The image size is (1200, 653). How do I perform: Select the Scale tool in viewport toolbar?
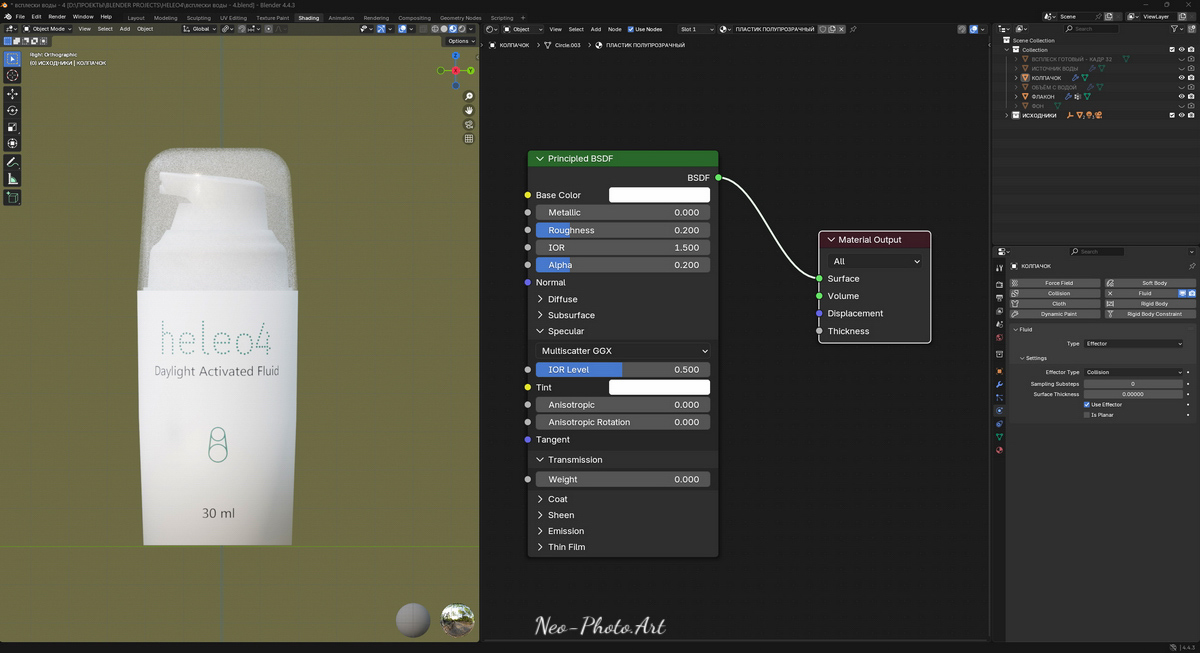click(x=12, y=127)
